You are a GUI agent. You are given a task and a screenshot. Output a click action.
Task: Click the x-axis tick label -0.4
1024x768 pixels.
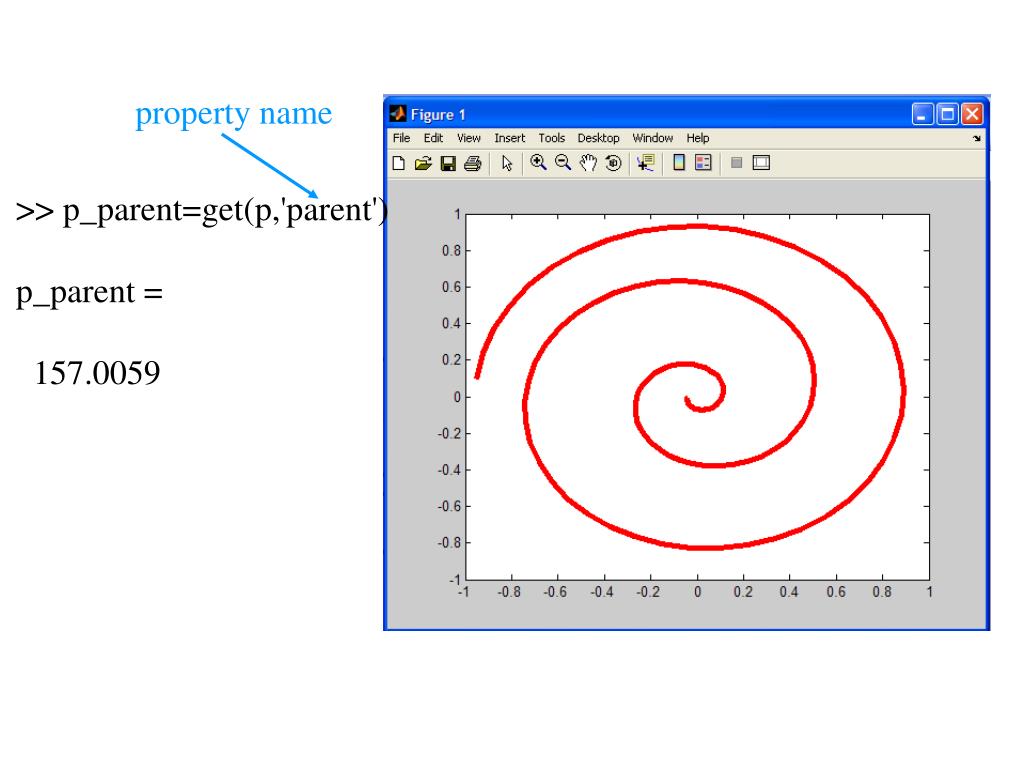pyautogui.click(x=601, y=592)
